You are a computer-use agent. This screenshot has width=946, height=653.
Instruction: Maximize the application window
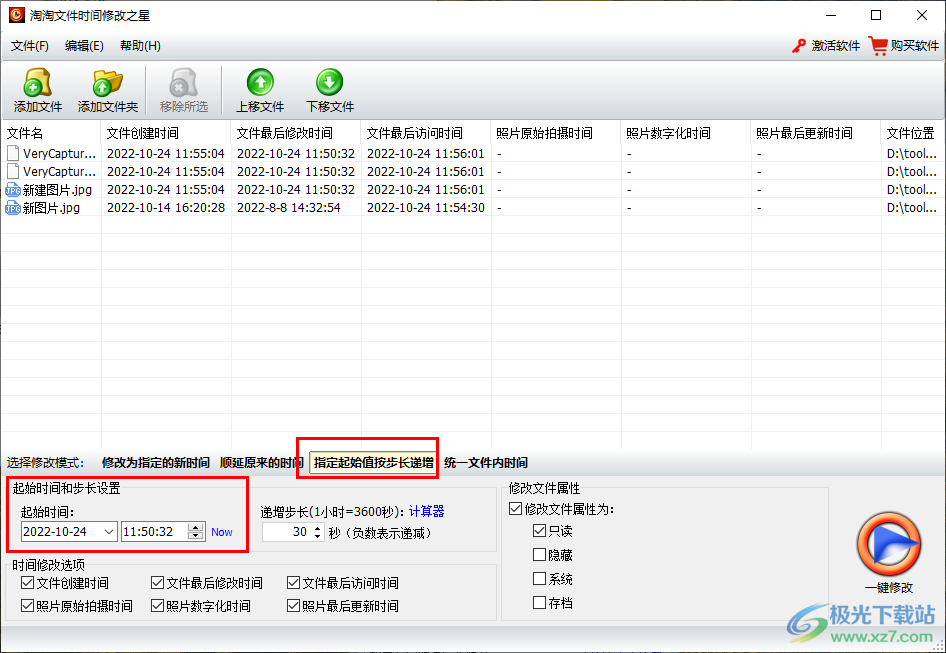click(x=876, y=16)
